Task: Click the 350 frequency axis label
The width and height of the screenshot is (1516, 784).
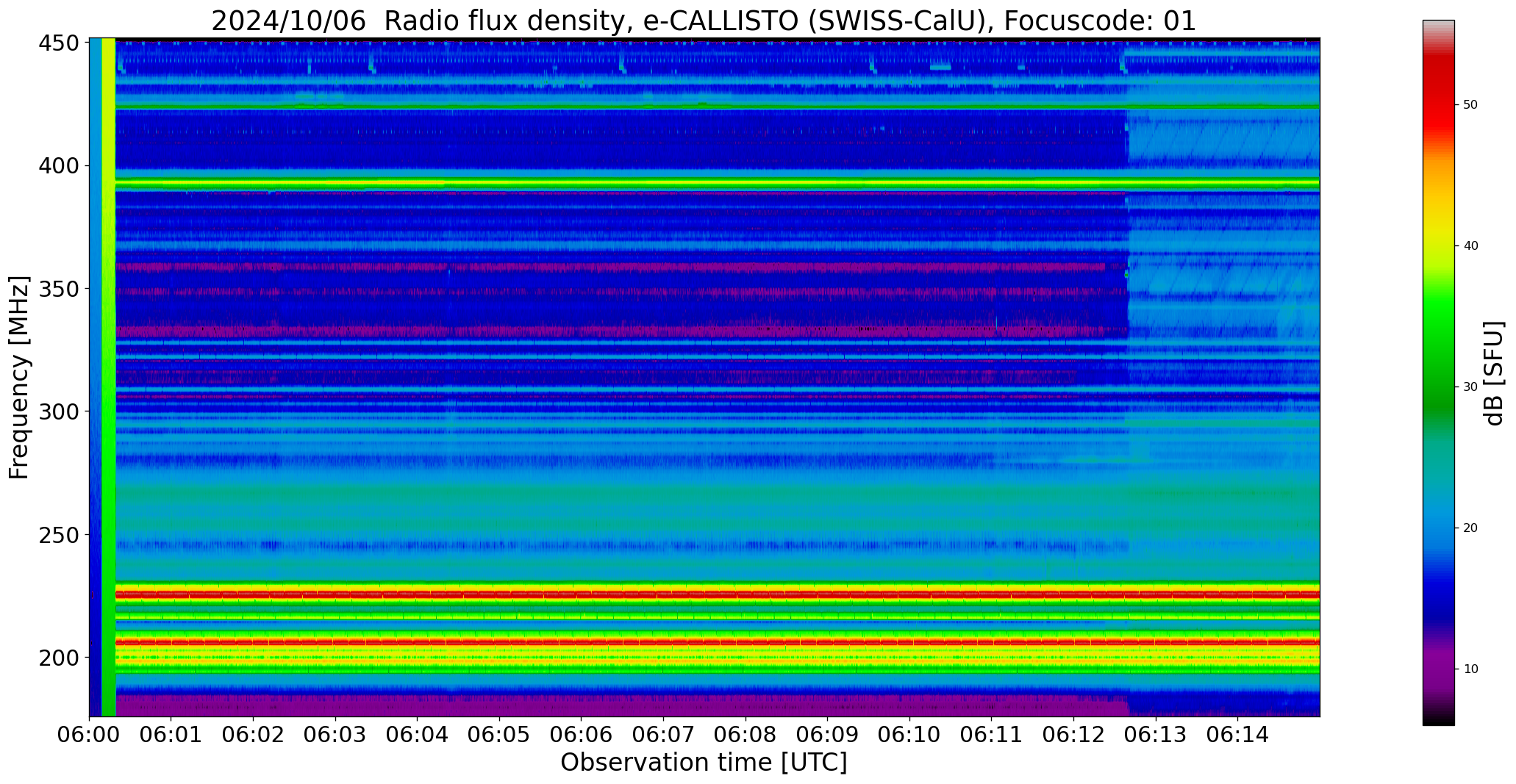Action: (58, 289)
